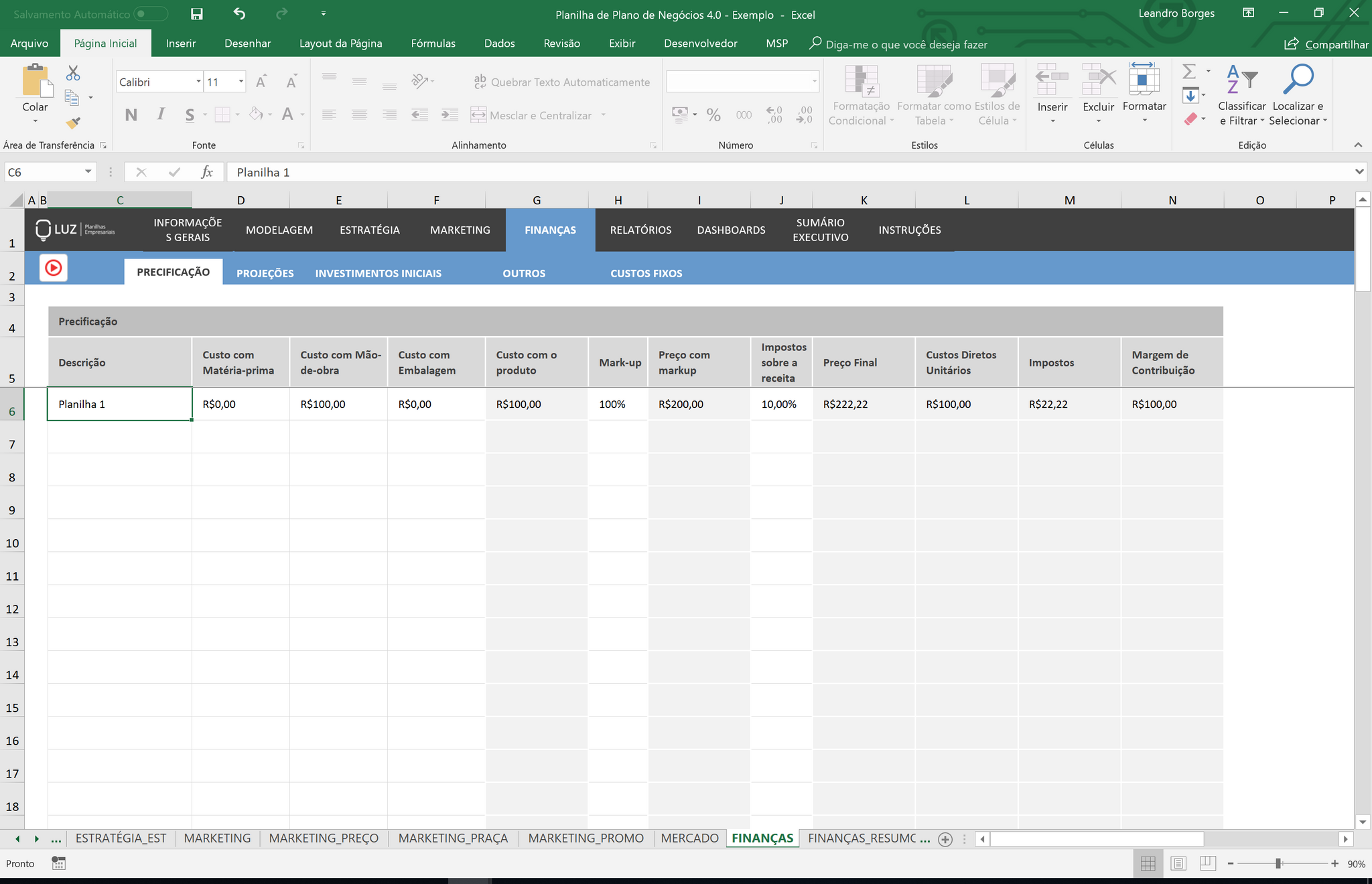Toggle bold N formatting button
The width and height of the screenshot is (1372, 884).
point(131,115)
